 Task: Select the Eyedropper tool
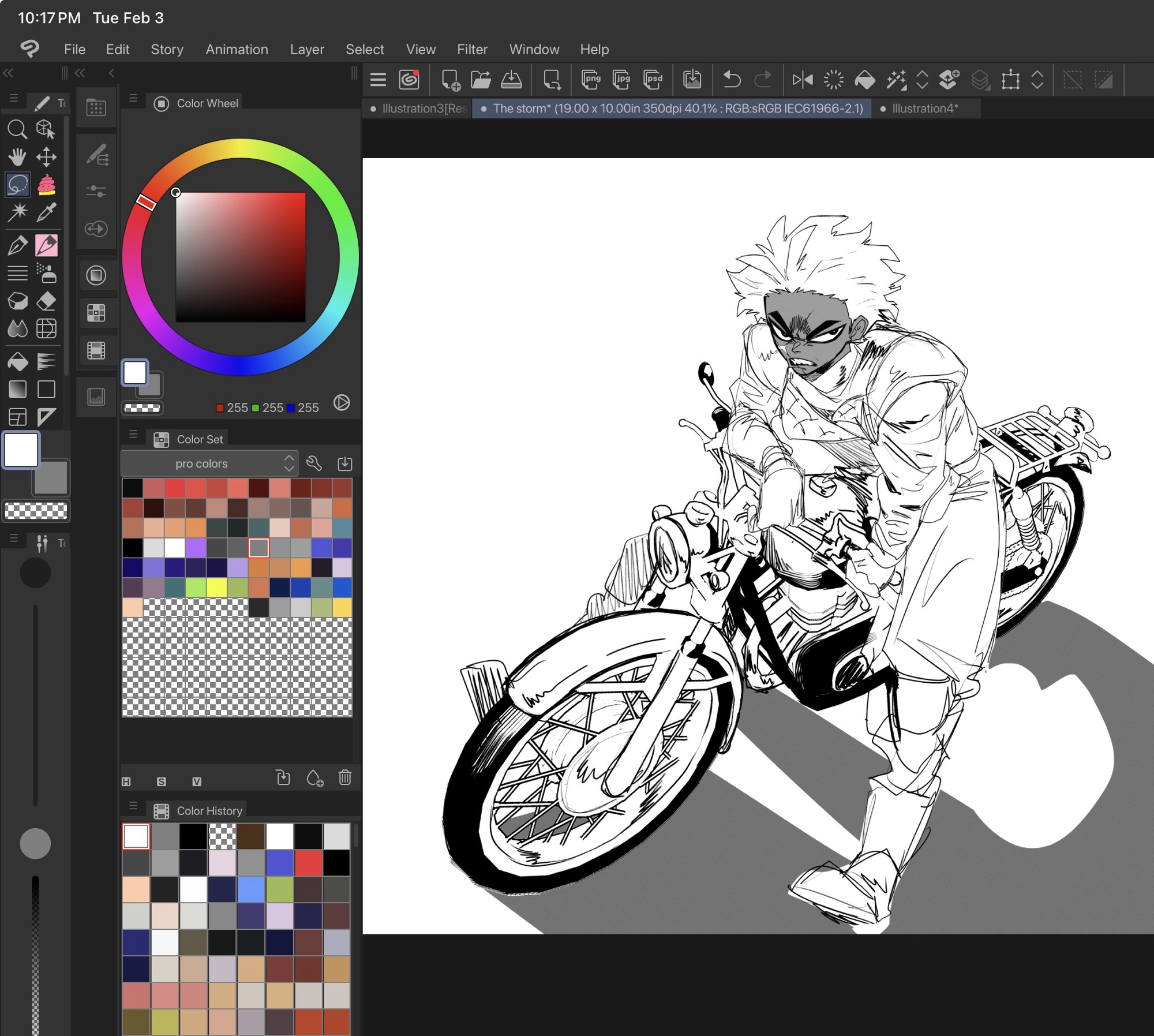coord(46,212)
